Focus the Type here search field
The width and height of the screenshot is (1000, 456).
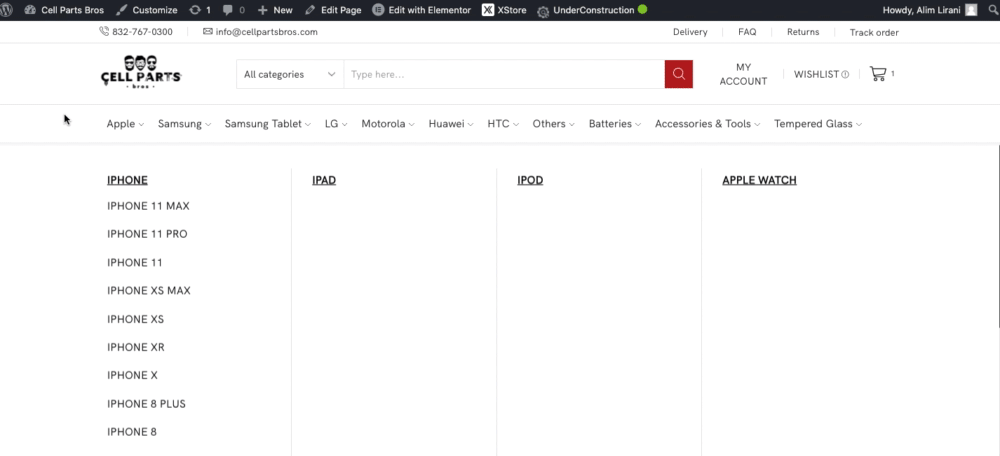tap(504, 74)
